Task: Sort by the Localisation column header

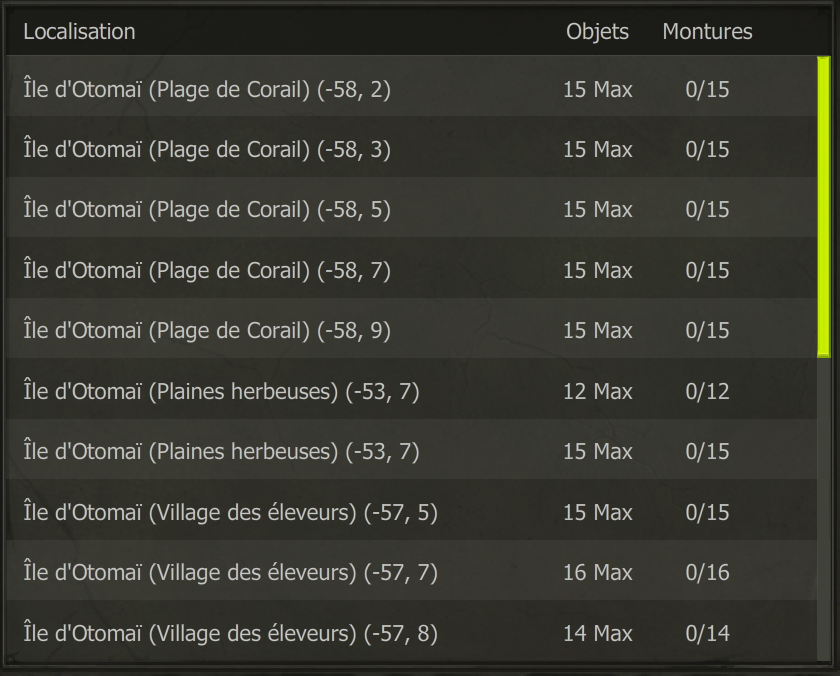Action: pyautogui.click(x=79, y=32)
